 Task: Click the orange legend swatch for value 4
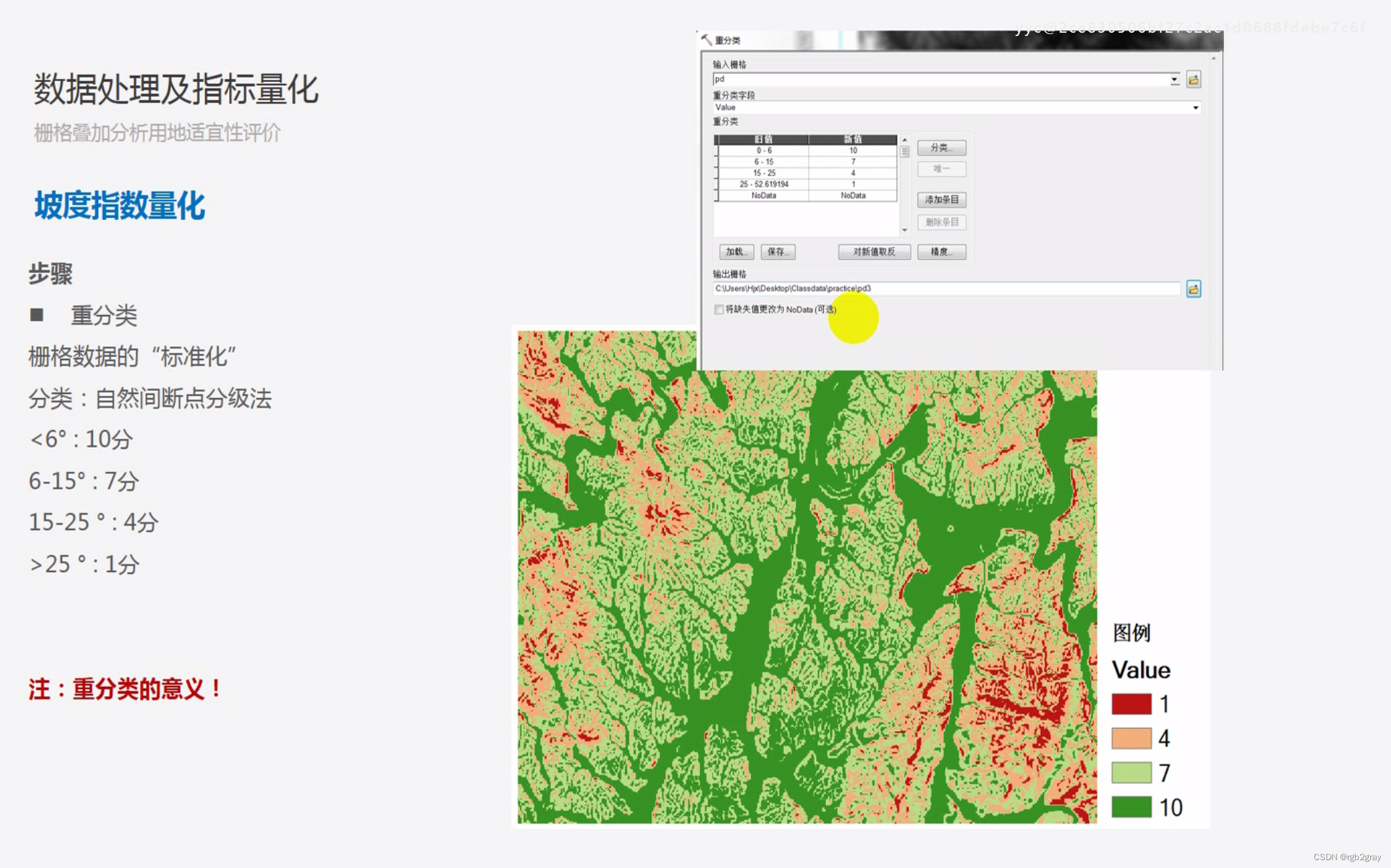[1131, 738]
